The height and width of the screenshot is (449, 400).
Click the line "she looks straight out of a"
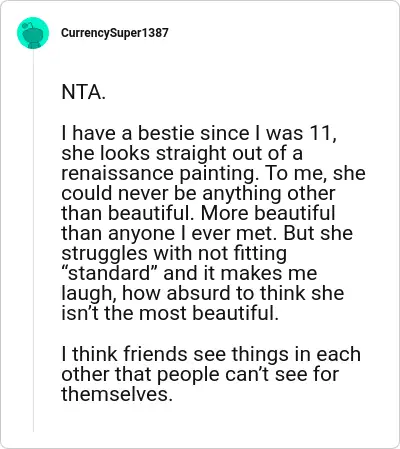tap(182, 153)
